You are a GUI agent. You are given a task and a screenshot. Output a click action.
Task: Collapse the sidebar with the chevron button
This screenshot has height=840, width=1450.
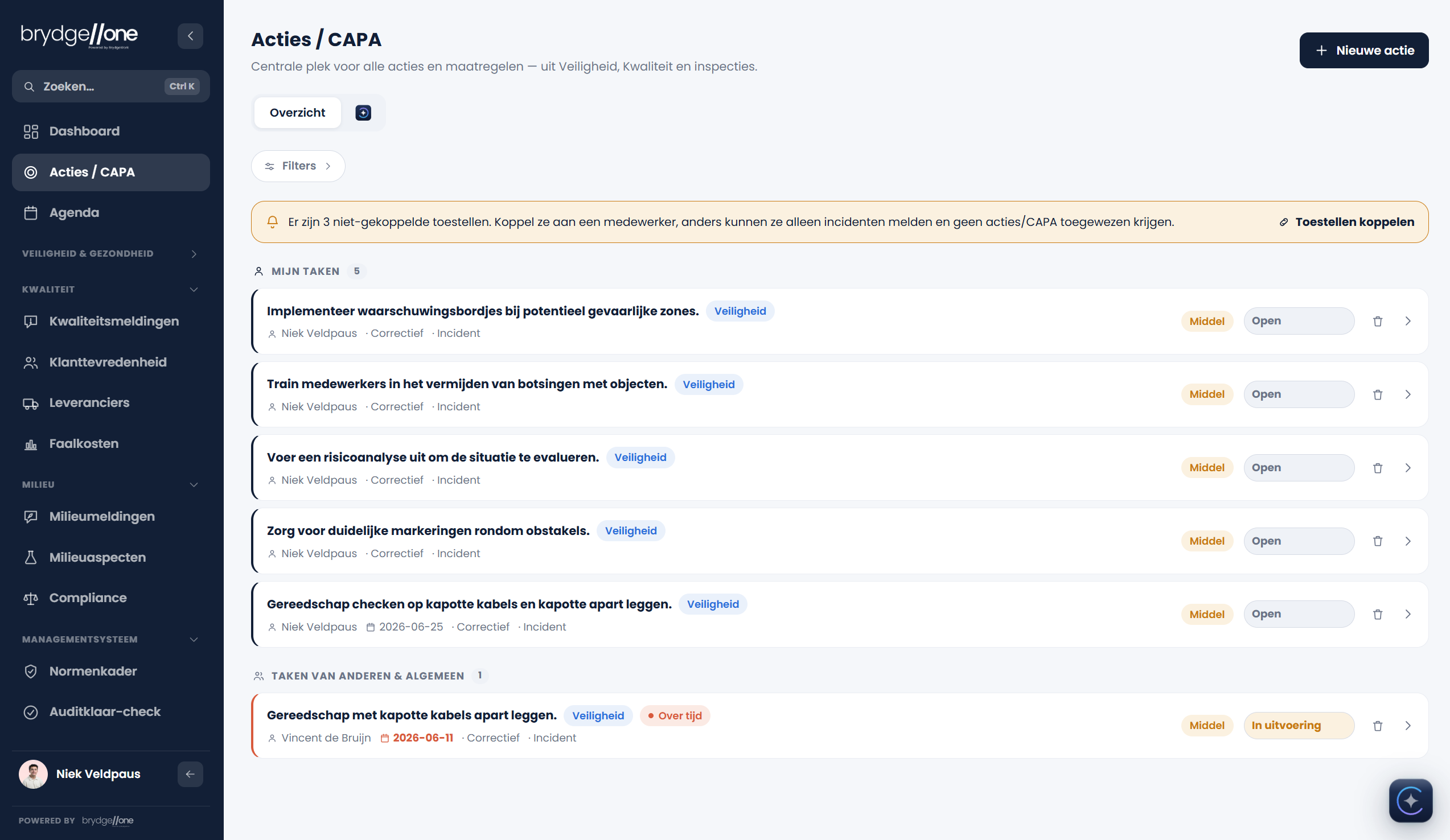pyautogui.click(x=190, y=36)
